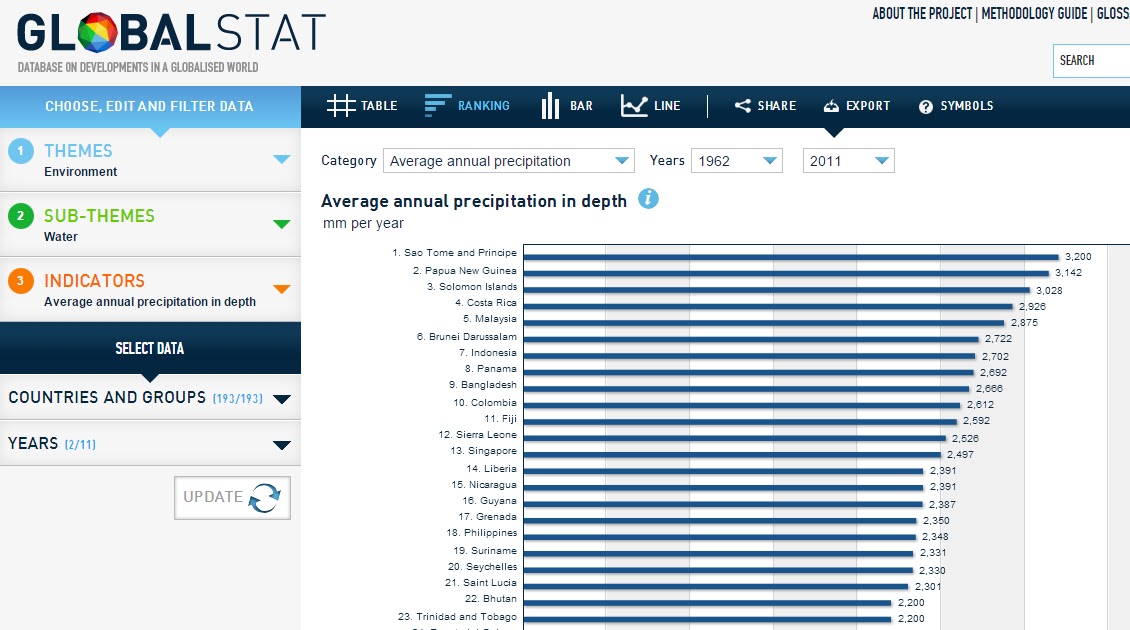Click the 3,200 value label

coord(1078,257)
